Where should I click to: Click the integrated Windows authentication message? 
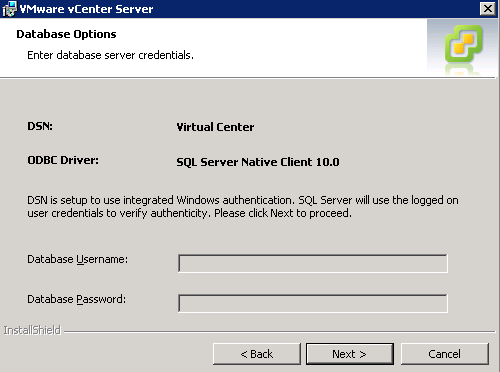(x=243, y=206)
